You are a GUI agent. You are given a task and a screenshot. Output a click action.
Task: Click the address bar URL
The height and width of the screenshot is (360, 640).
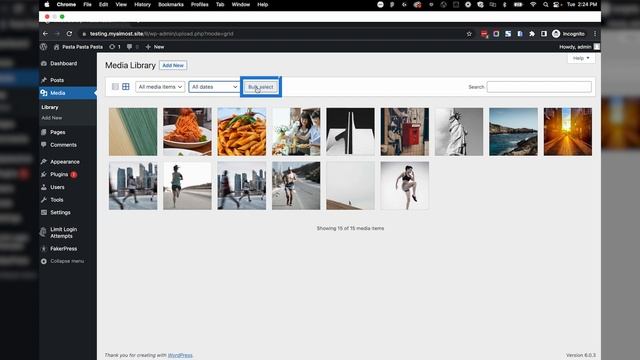click(x=162, y=34)
